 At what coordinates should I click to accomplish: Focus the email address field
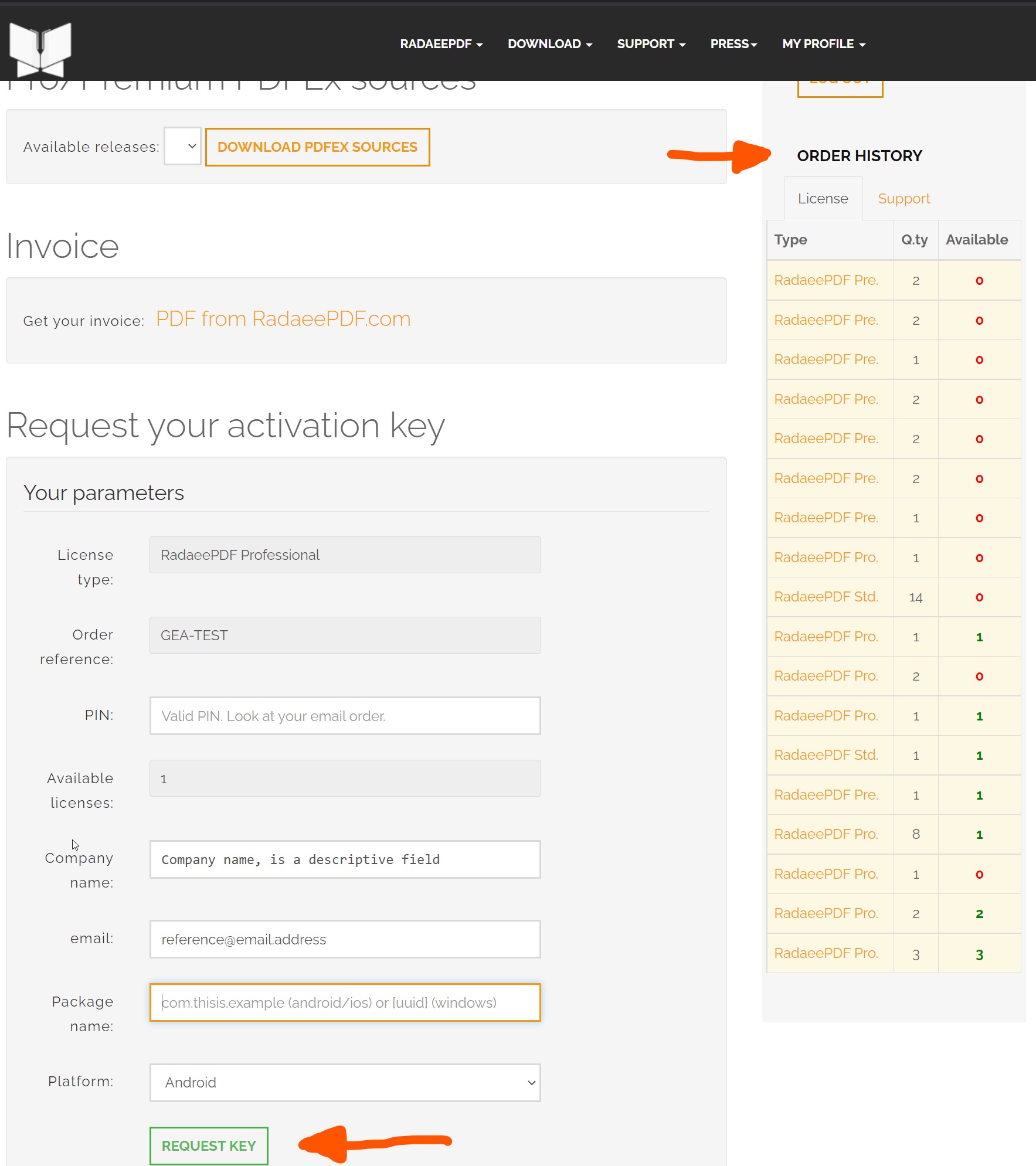[x=345, y=939]
